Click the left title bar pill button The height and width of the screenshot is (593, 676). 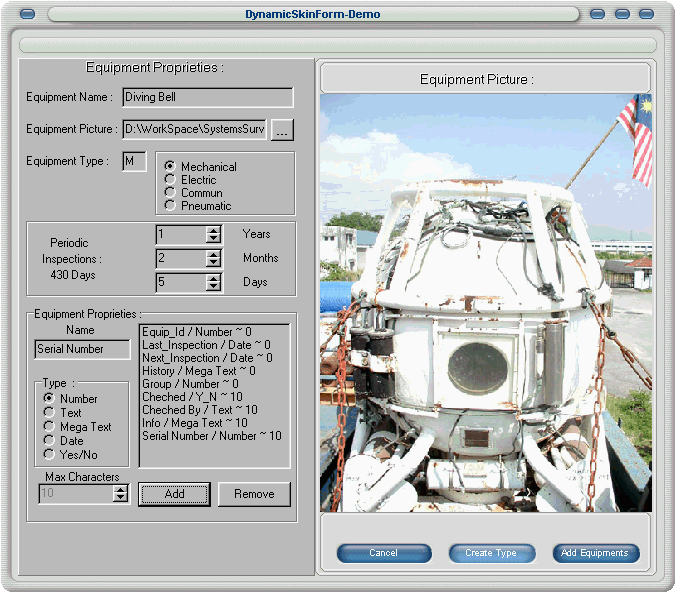(x=28, y=15)
